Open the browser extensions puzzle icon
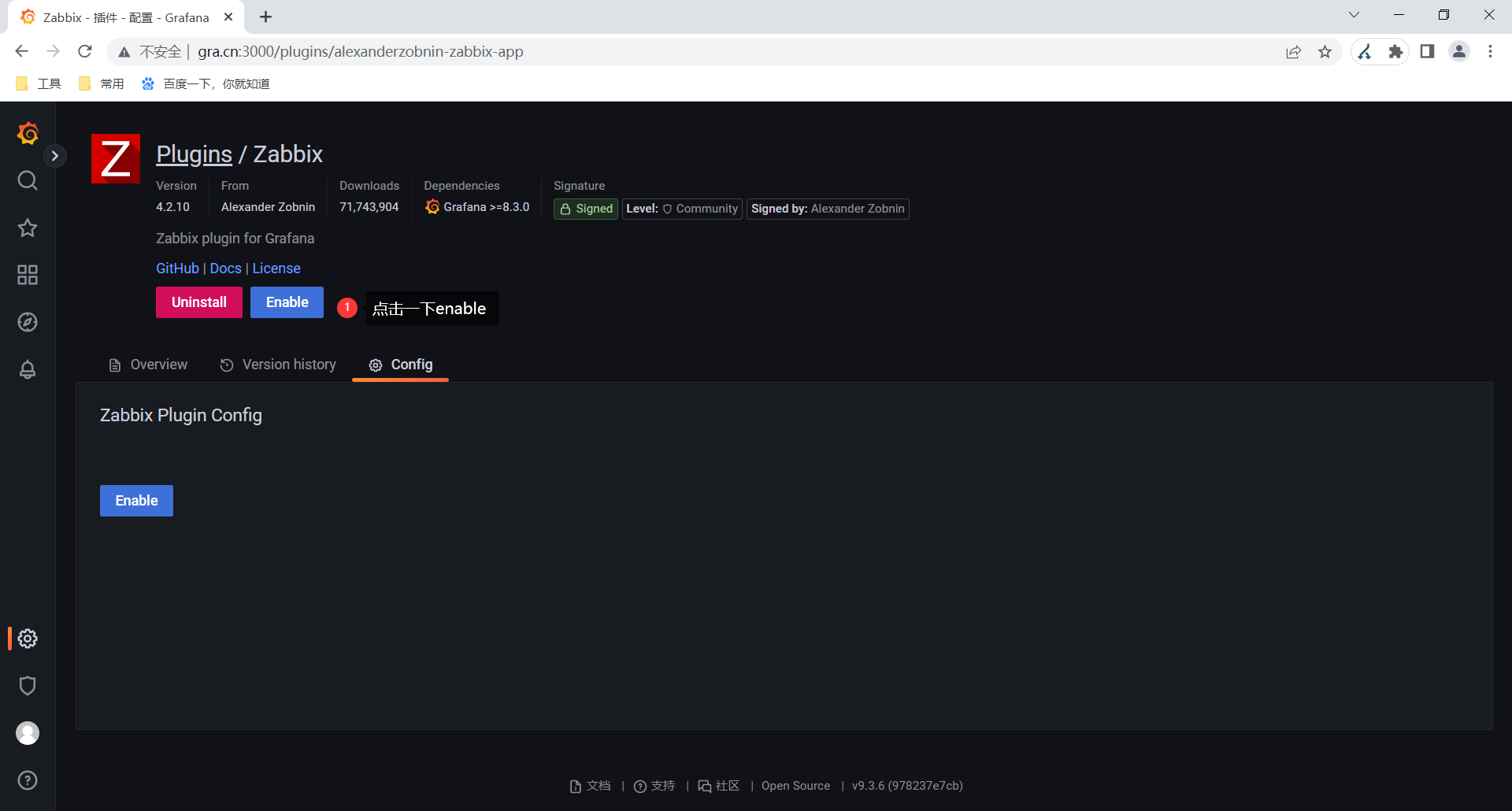 click(x=1395, y=52)
